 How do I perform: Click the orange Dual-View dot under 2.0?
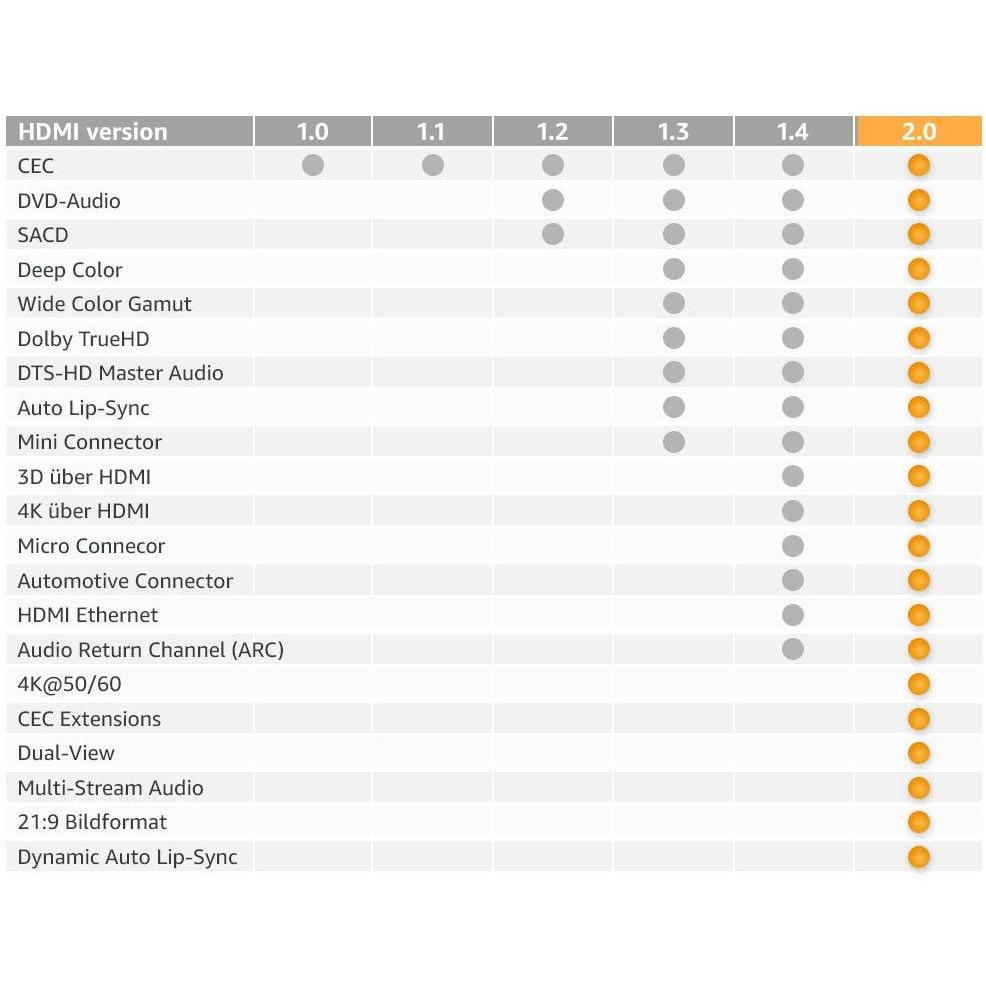(x=919, y=753)
